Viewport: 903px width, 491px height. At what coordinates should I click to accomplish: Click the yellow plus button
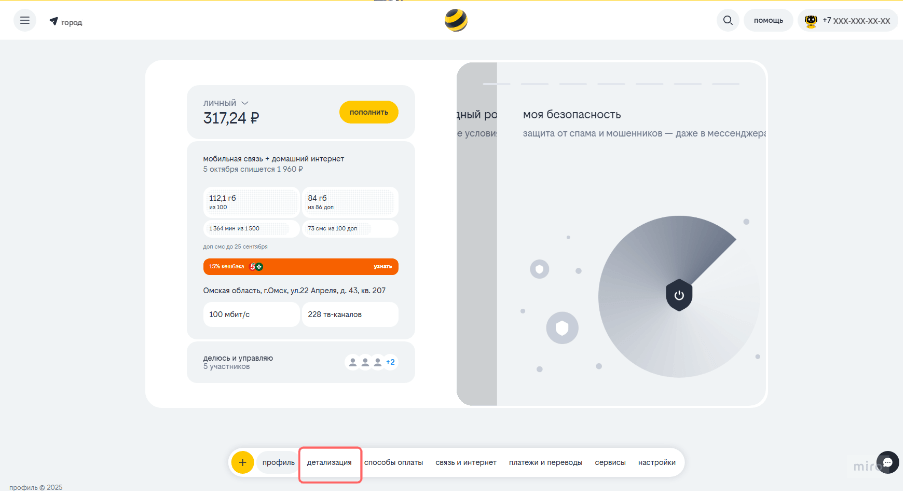(x=242, y=463)
